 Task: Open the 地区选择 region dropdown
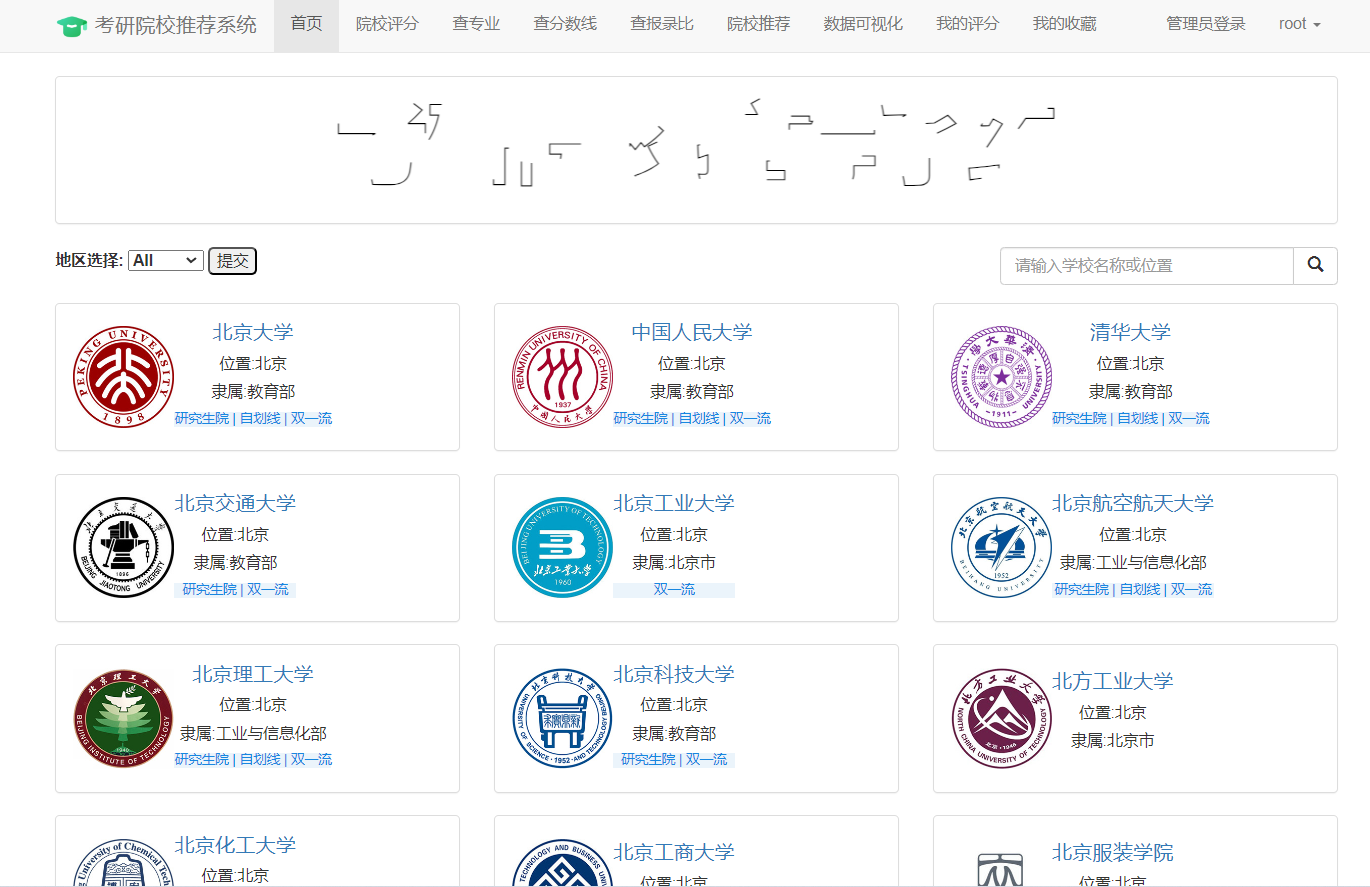click(166, 260)
